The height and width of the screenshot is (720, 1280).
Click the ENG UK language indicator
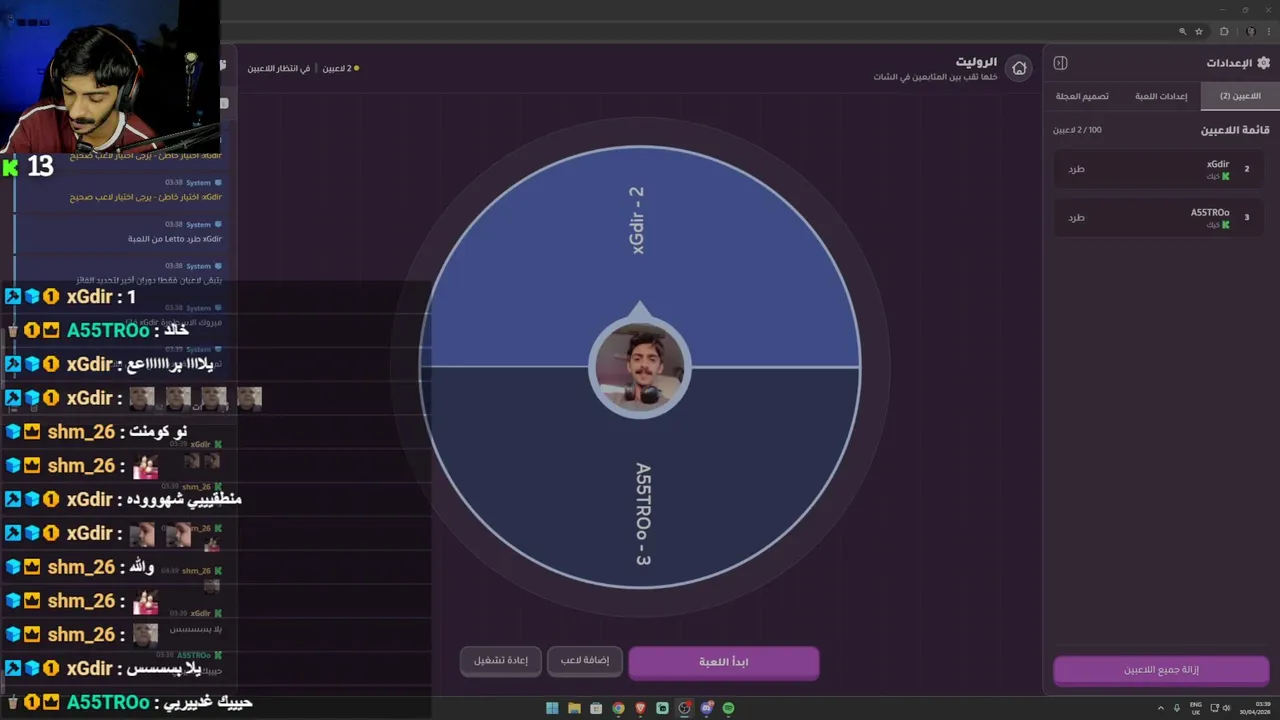pyautogui.click(x=1195, y=708)
